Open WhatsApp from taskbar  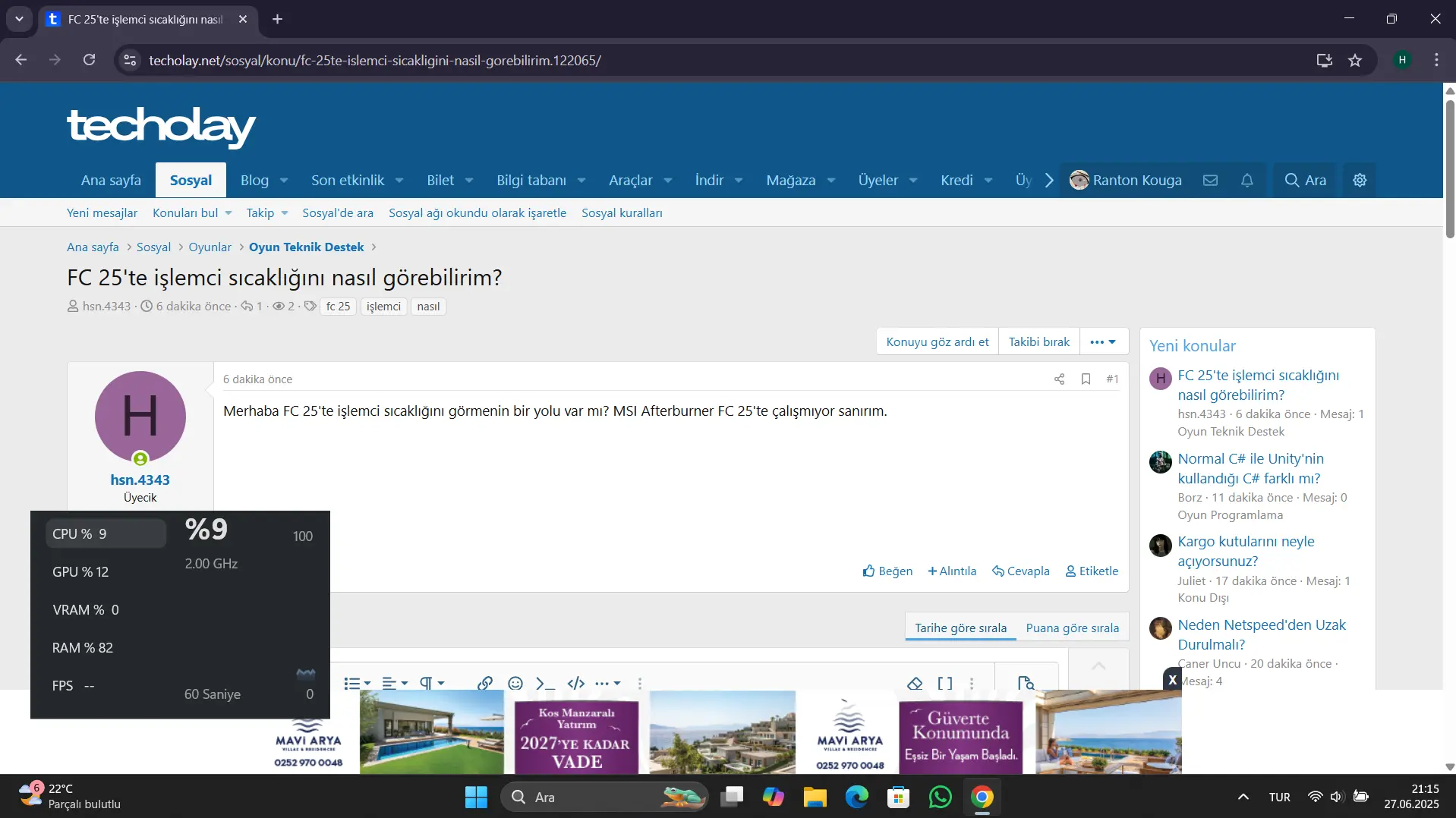pyautogui.click(x=940, y=797)
